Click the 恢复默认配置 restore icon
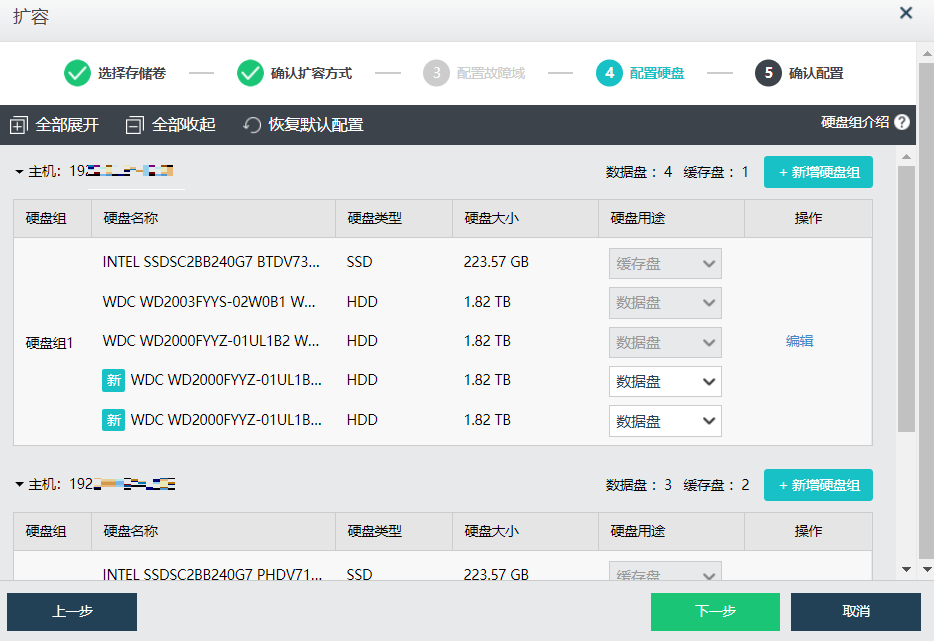The image size is (934, 641). (252, 125)
